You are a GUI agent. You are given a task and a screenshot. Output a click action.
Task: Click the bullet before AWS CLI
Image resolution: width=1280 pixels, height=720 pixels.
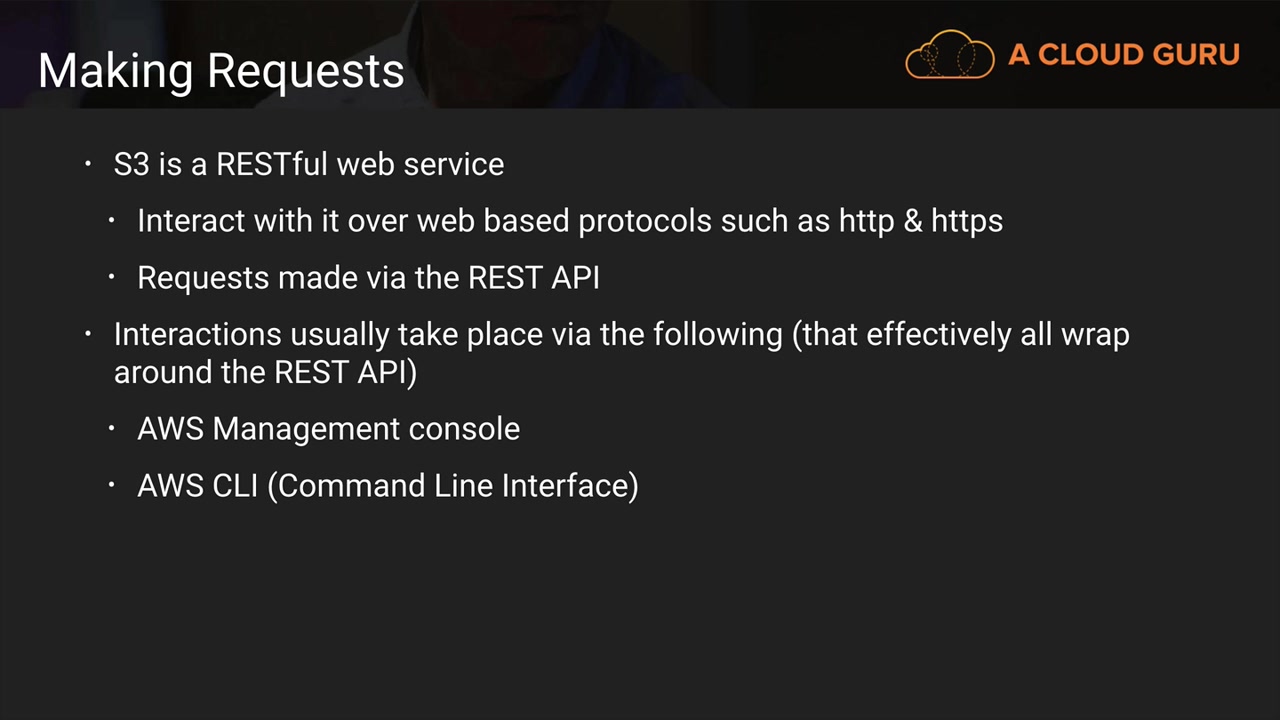pyautogui.click(x=112, y=485)
